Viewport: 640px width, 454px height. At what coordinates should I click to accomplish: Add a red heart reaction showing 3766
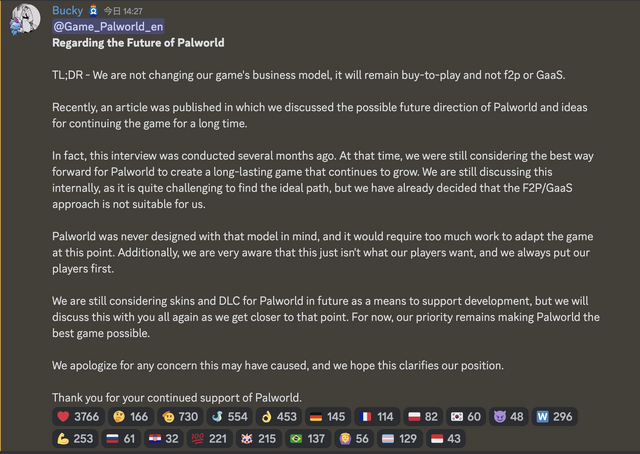78,416
